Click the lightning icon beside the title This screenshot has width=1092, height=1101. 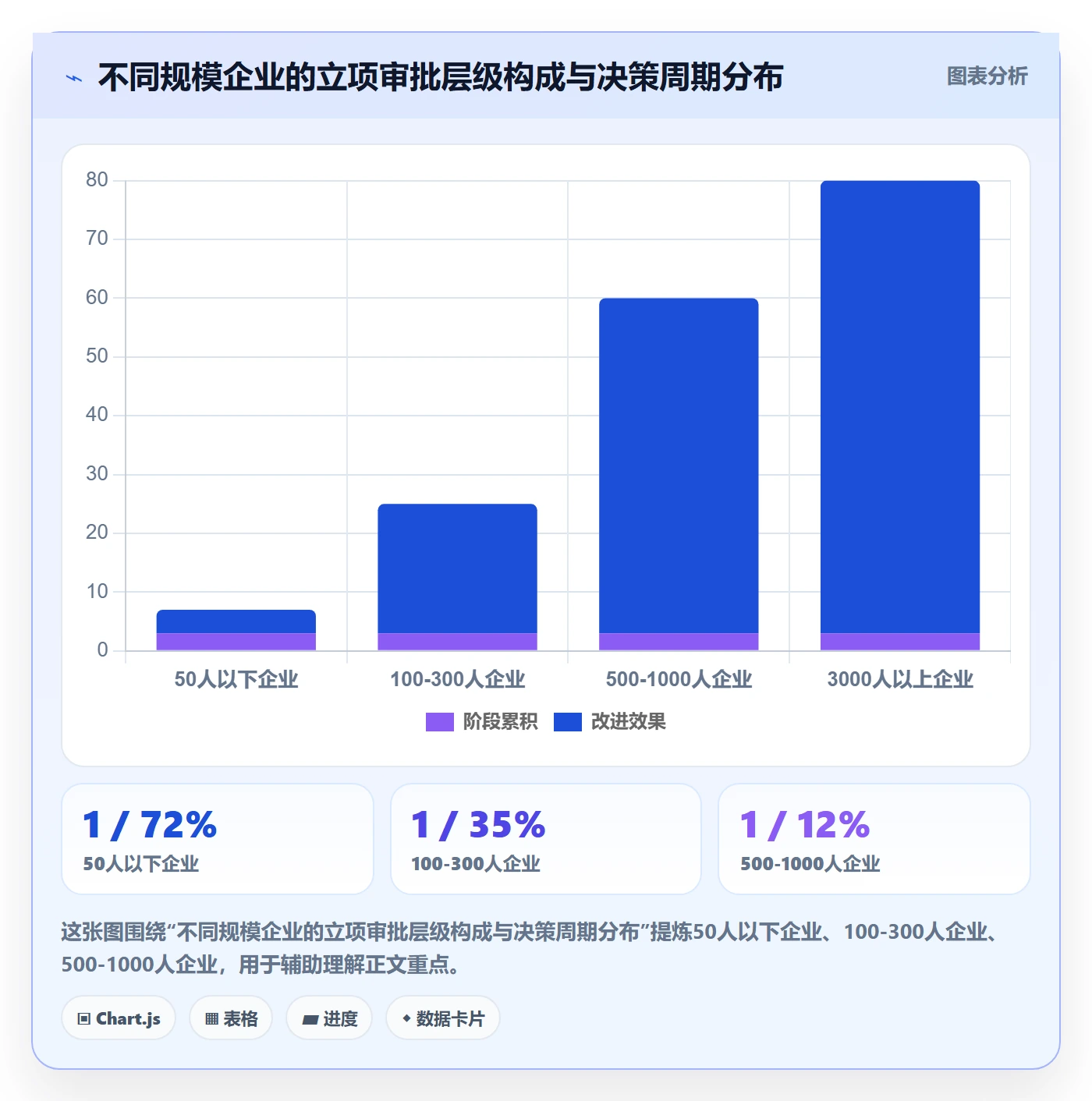(74, 78)
